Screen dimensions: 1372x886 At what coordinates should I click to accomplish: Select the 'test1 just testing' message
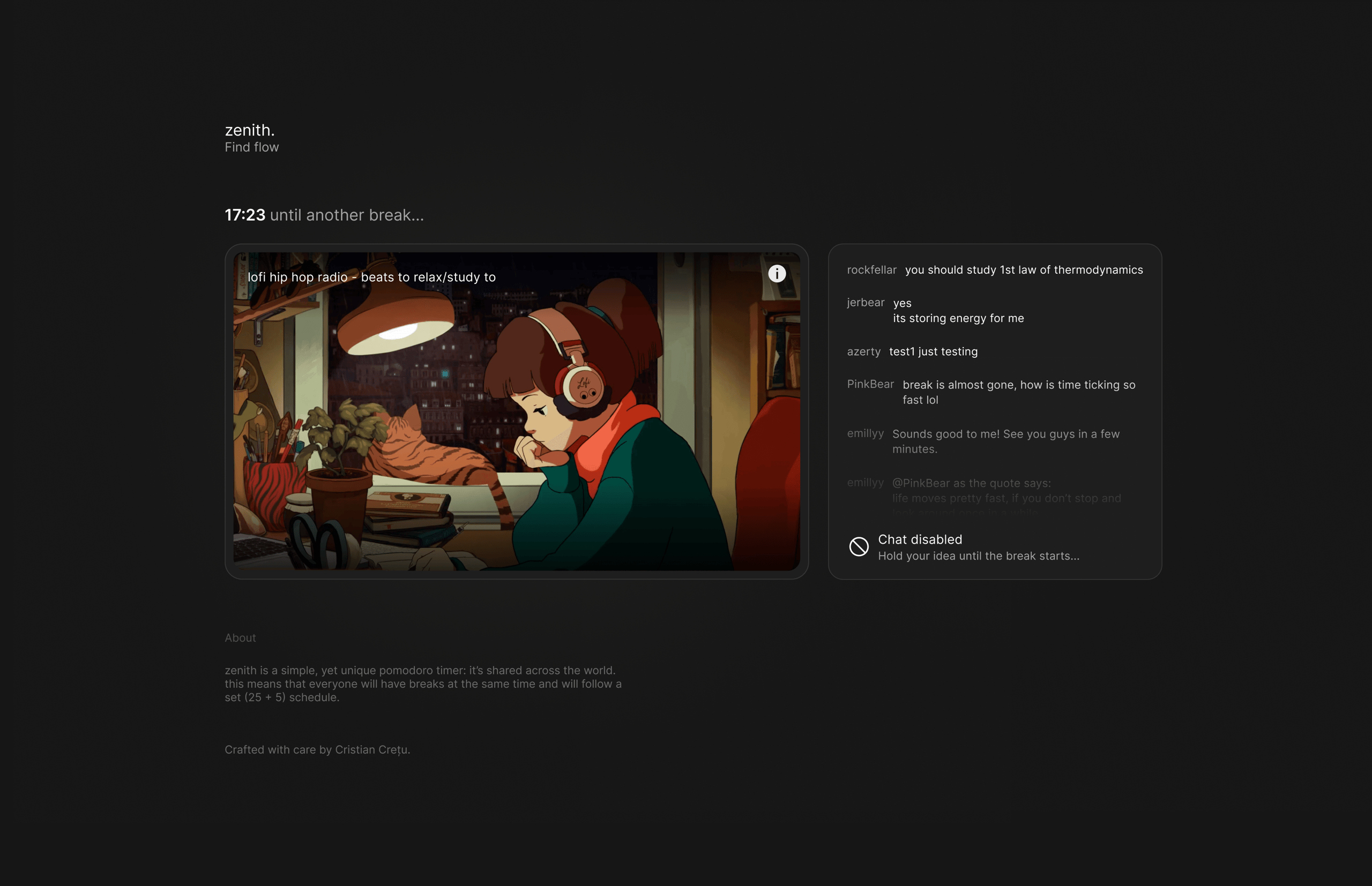(x=933, y=351)
